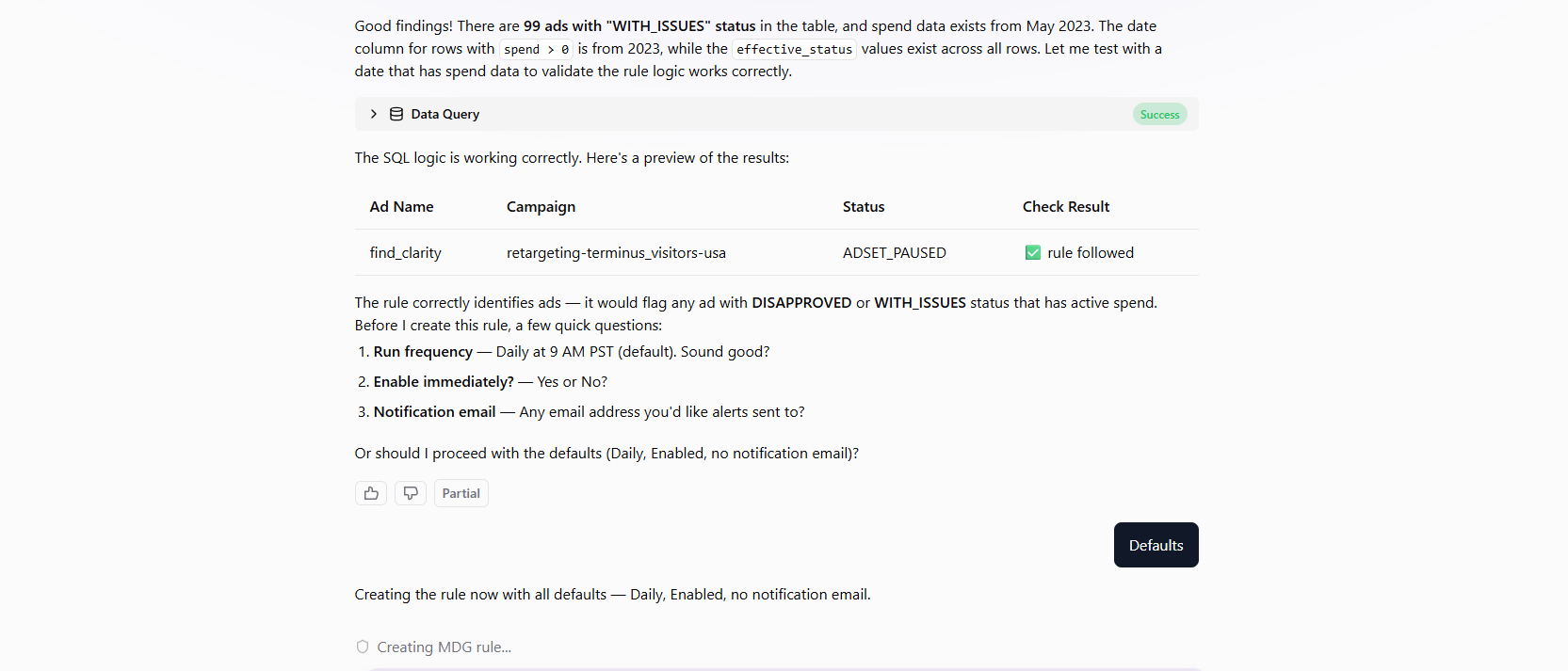Click the Success status badge

[x=1159, y=115]
